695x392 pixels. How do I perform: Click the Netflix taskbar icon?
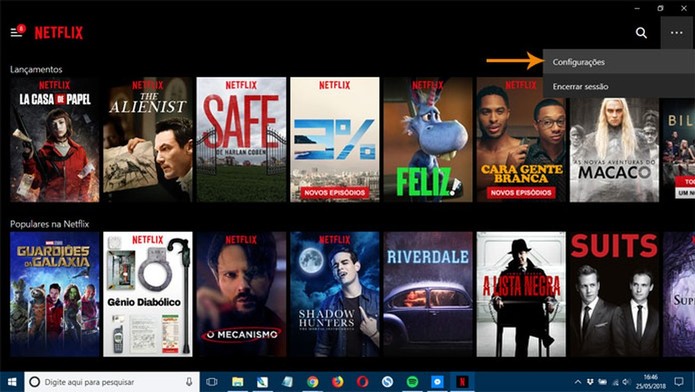[x=462, y=382]
